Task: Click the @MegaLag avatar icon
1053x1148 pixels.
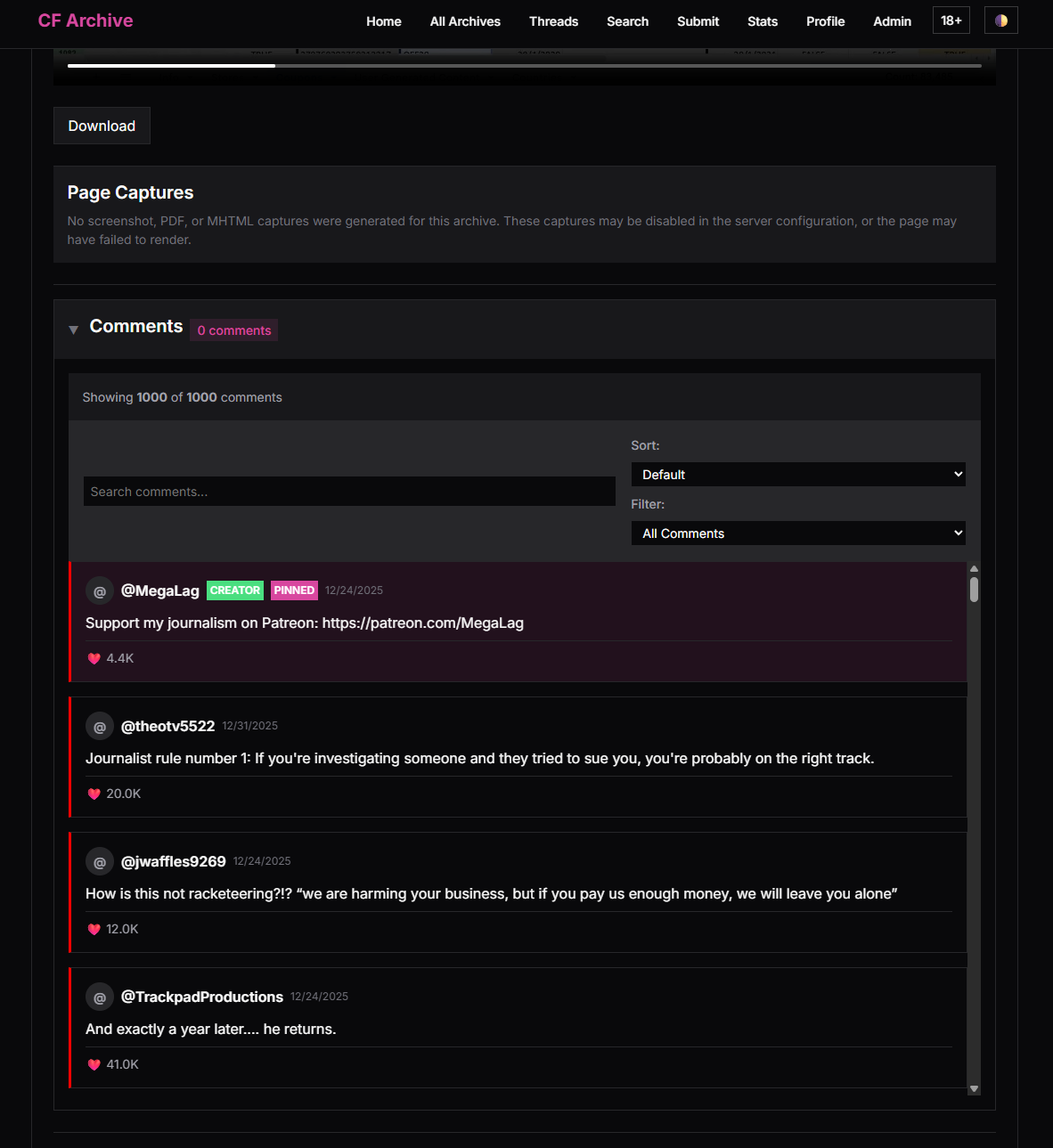Action: [x=100, y=591]
